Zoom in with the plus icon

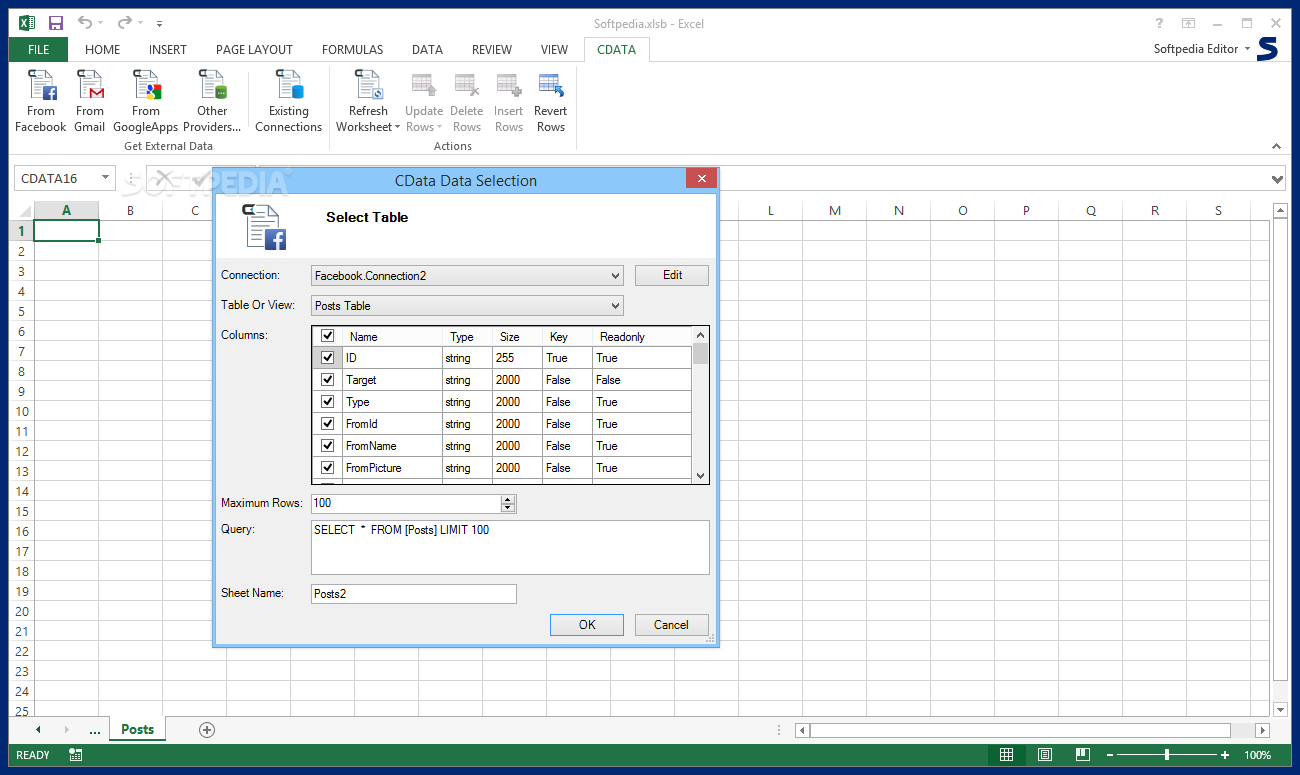click(1225, 755)
